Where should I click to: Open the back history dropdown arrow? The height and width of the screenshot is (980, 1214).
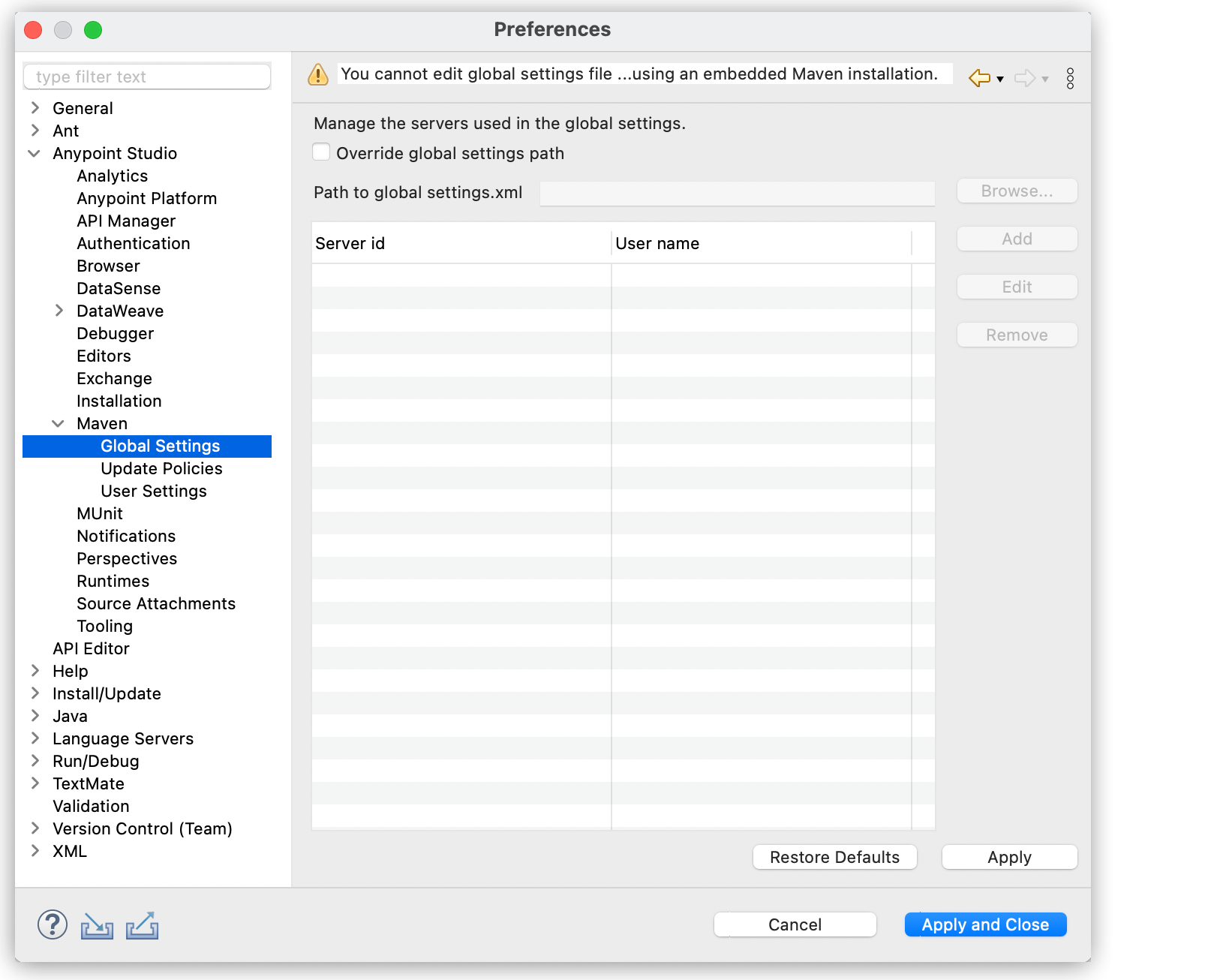coord(999,80)
